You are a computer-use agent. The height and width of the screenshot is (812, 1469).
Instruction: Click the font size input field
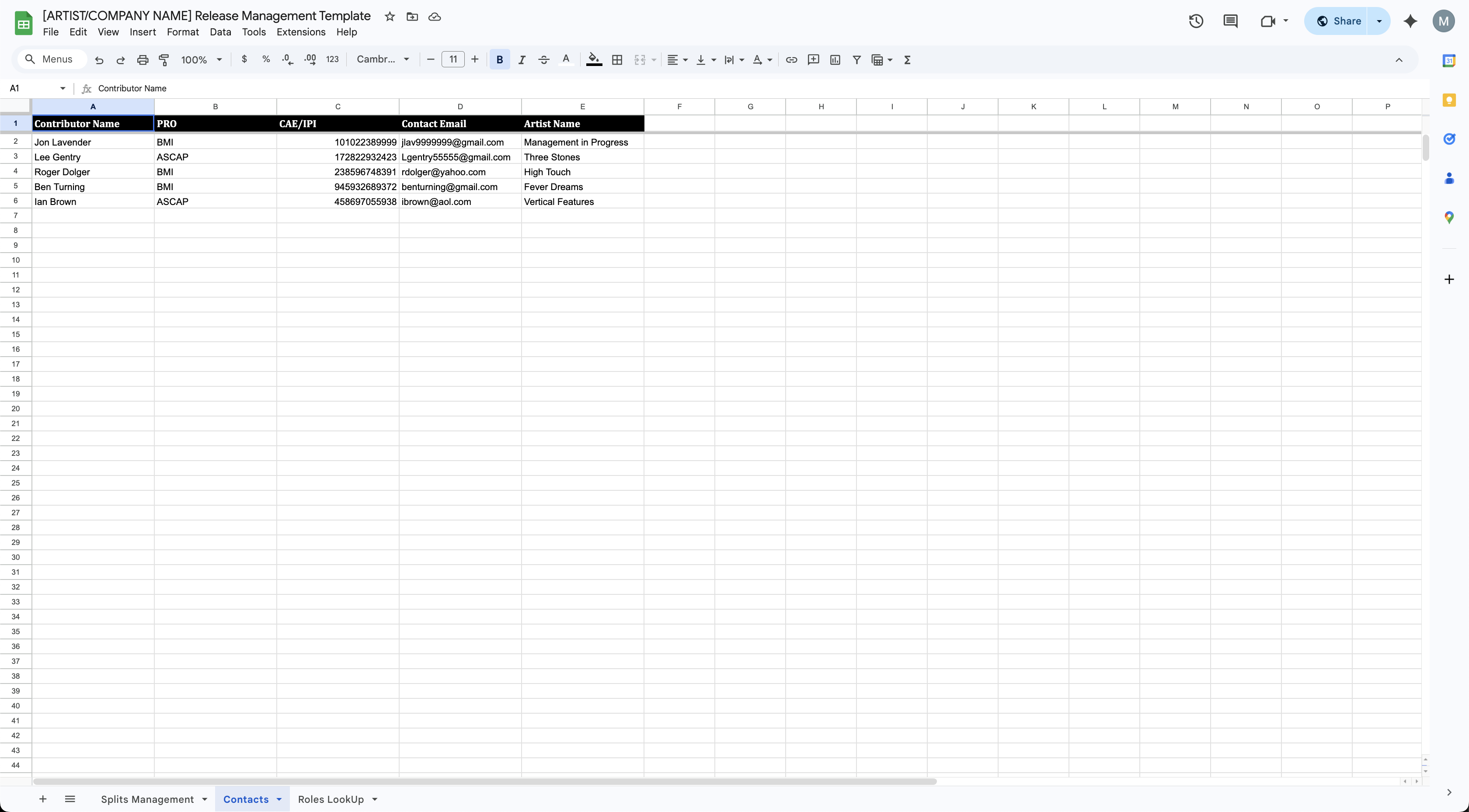click(453, 59)
